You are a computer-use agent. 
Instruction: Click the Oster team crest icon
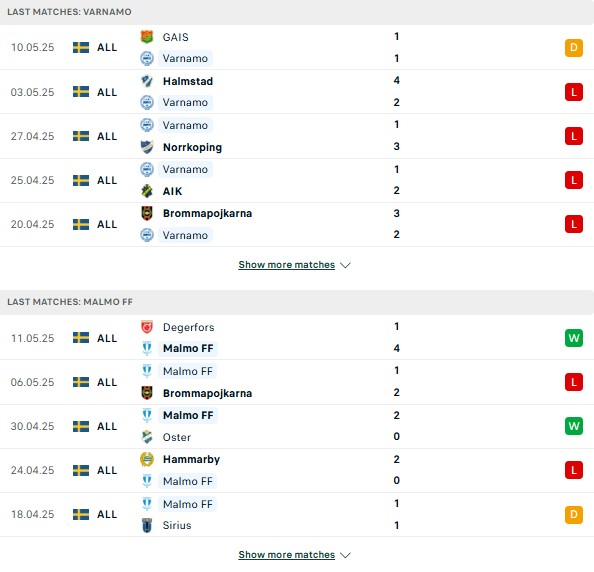pyautogui.click(x=147, y=437)
